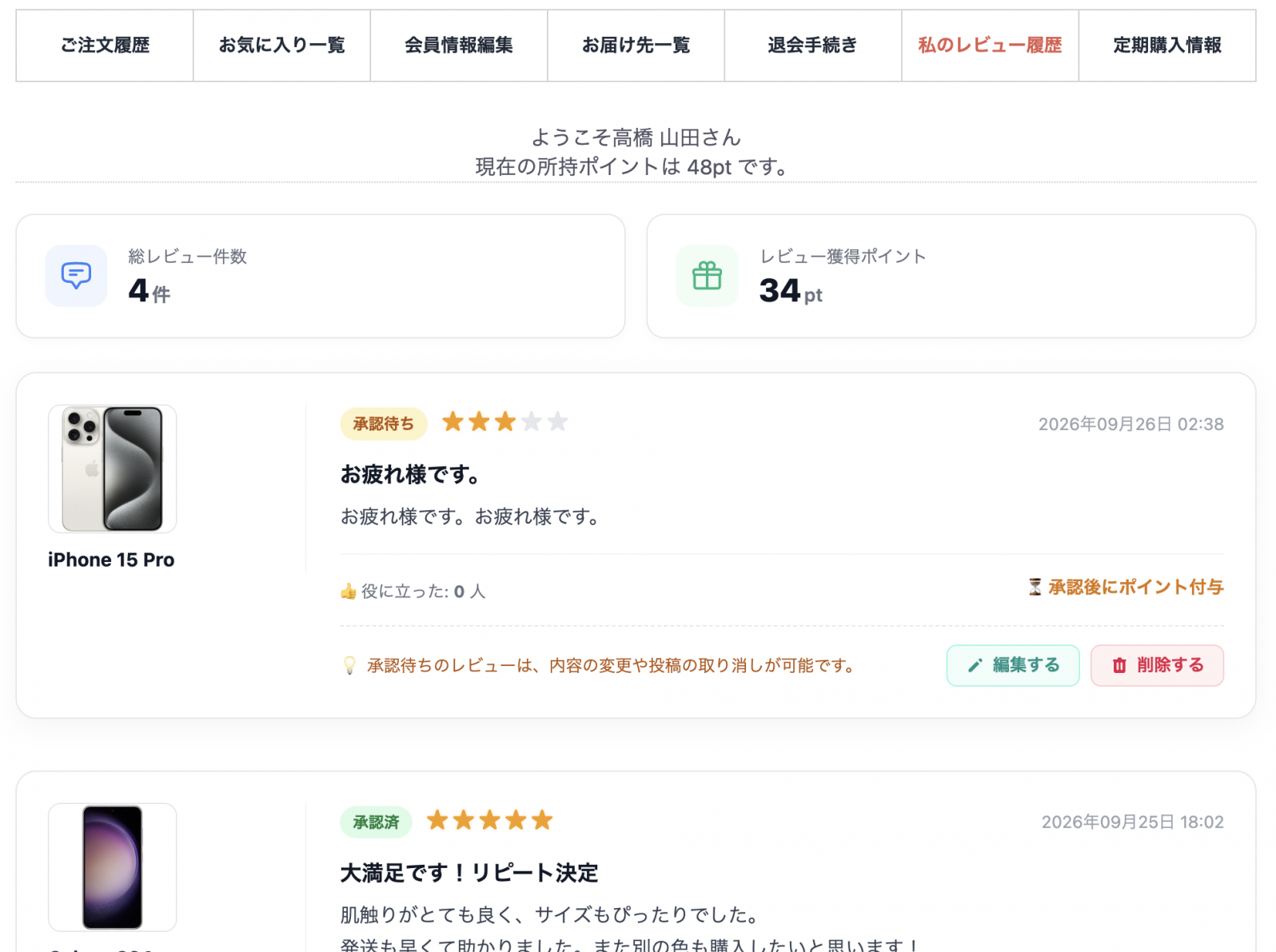
Task: Click レビュー獲得ポイント label
Action: coord(843,257)
